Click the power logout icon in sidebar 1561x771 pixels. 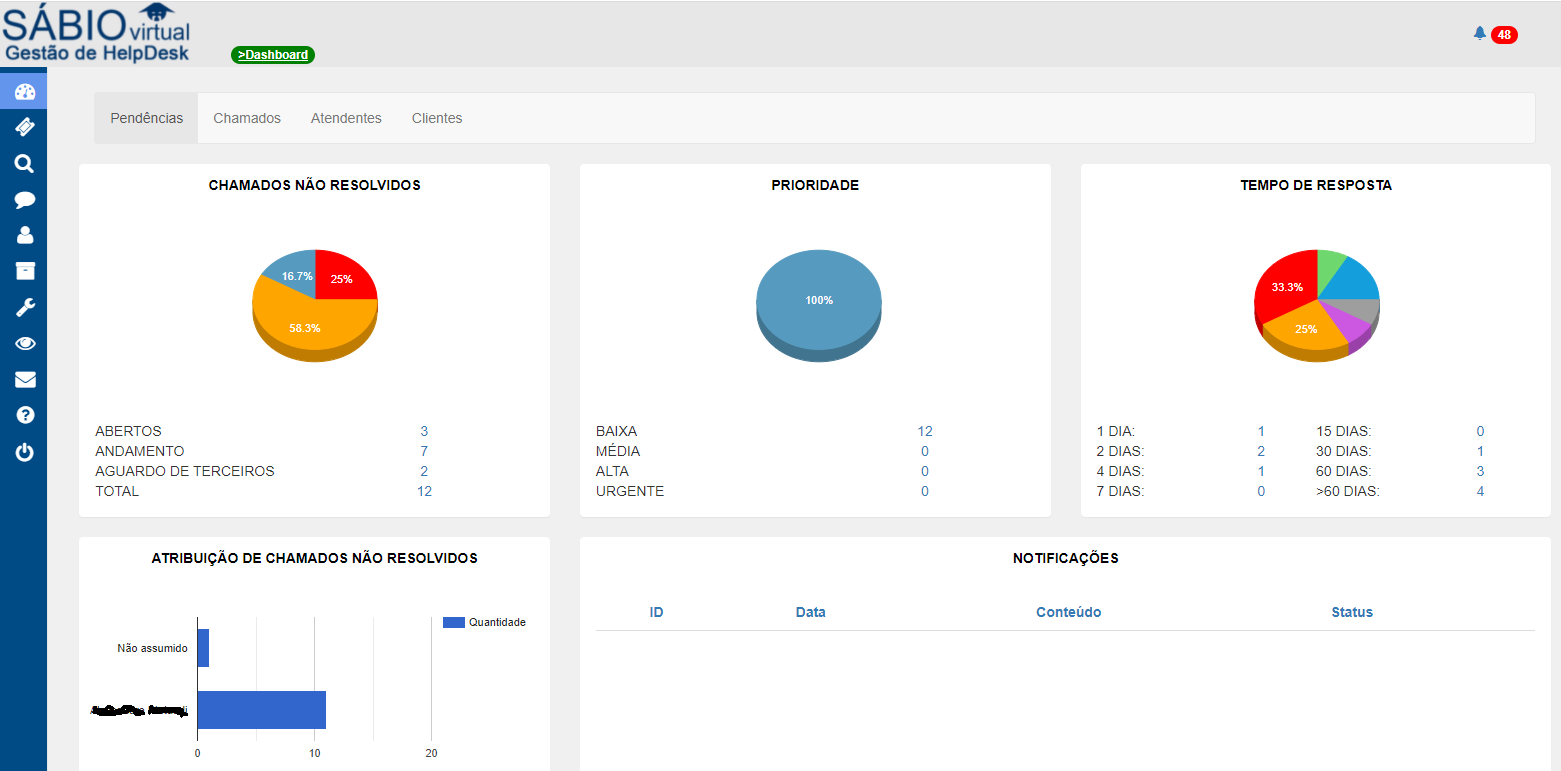coord(23,451)
